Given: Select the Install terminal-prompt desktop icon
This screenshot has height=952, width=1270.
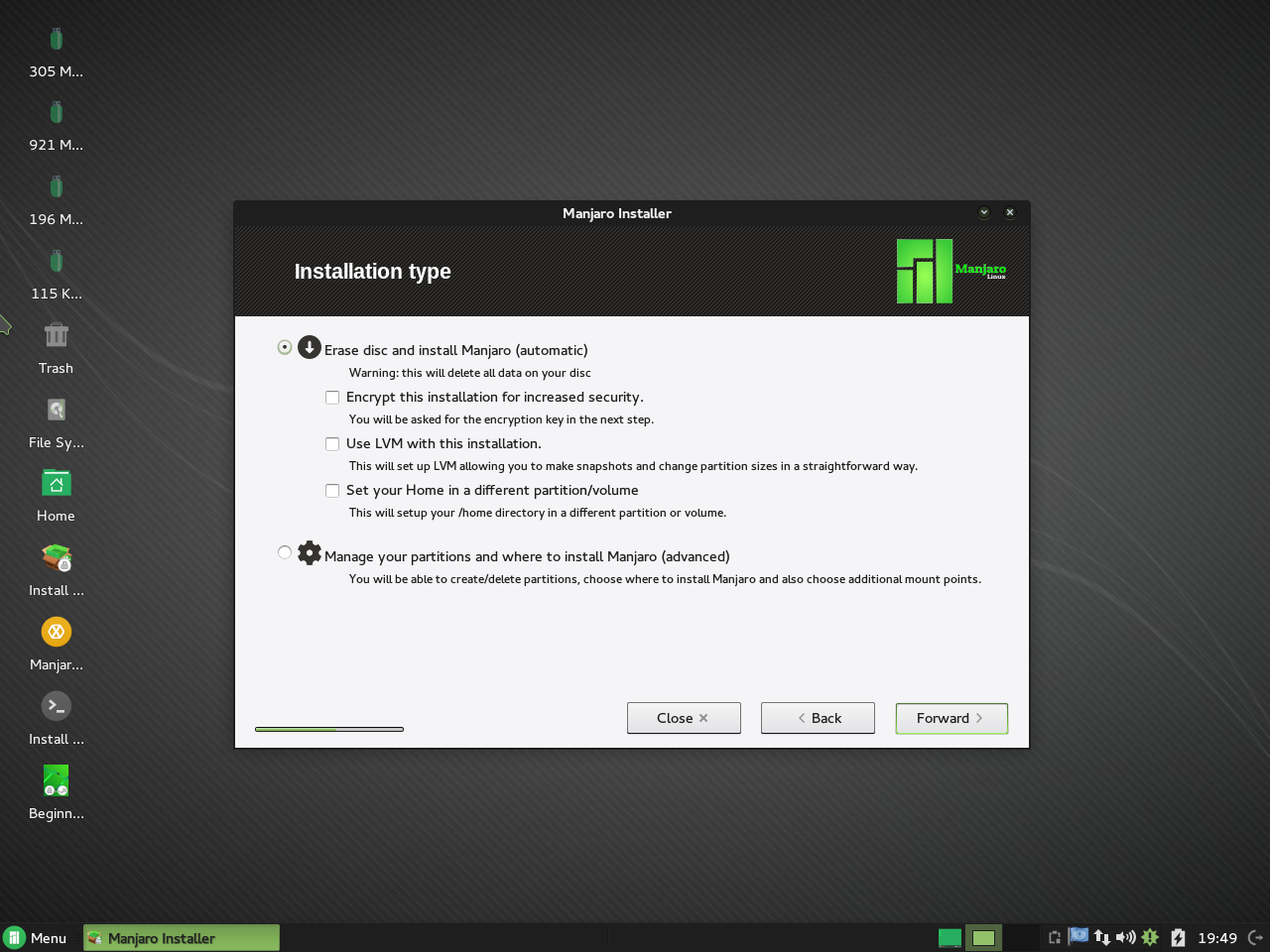Looking at the screenshot, I should (x=57, y=706).
